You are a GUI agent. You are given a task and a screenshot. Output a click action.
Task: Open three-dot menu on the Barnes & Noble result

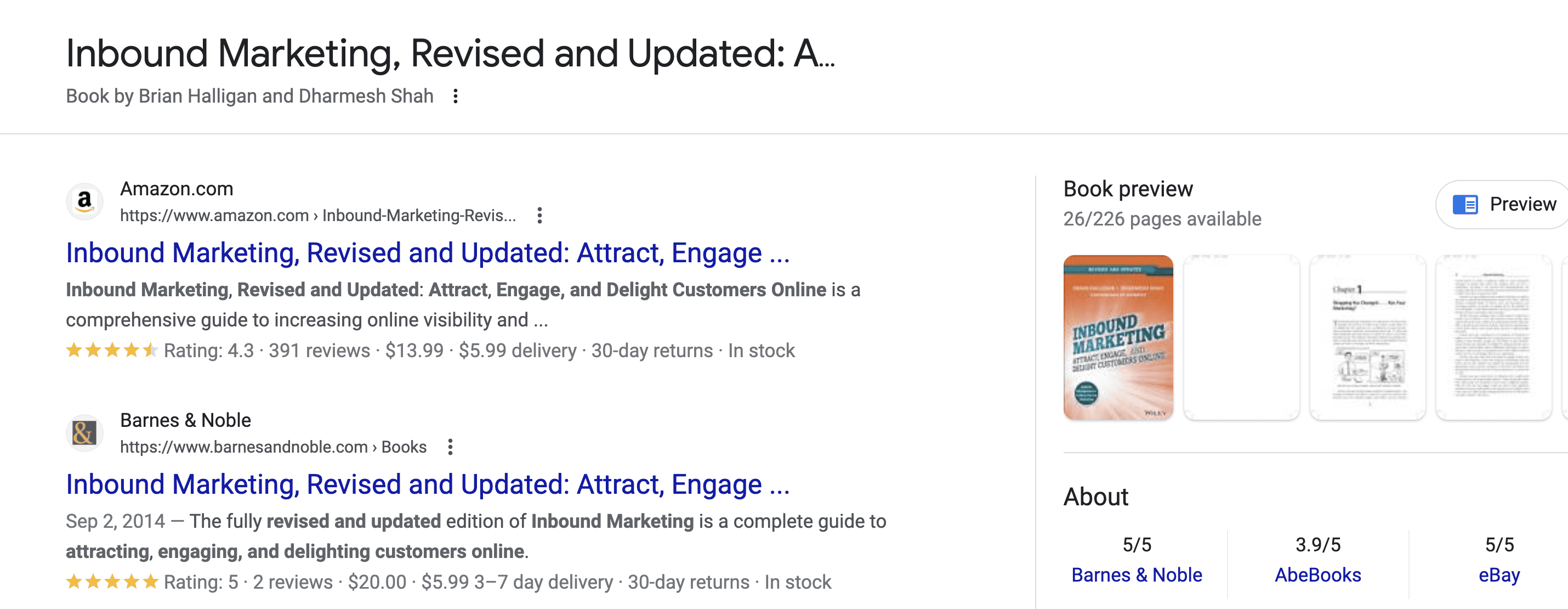coord(451,447)
